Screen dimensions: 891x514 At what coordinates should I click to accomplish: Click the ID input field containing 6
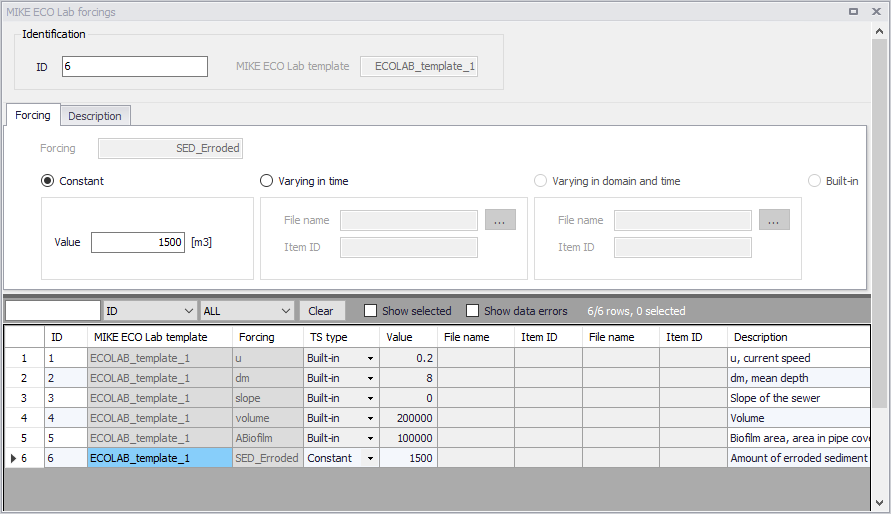[135, 66]
